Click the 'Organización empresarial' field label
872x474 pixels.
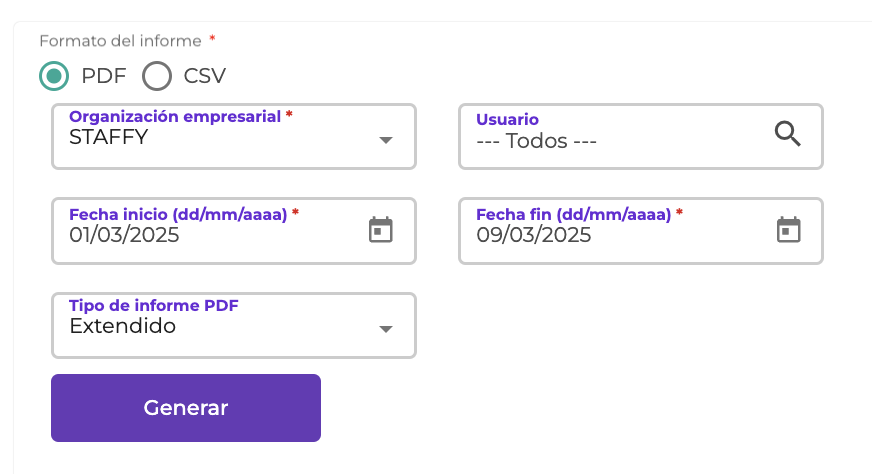174,117
